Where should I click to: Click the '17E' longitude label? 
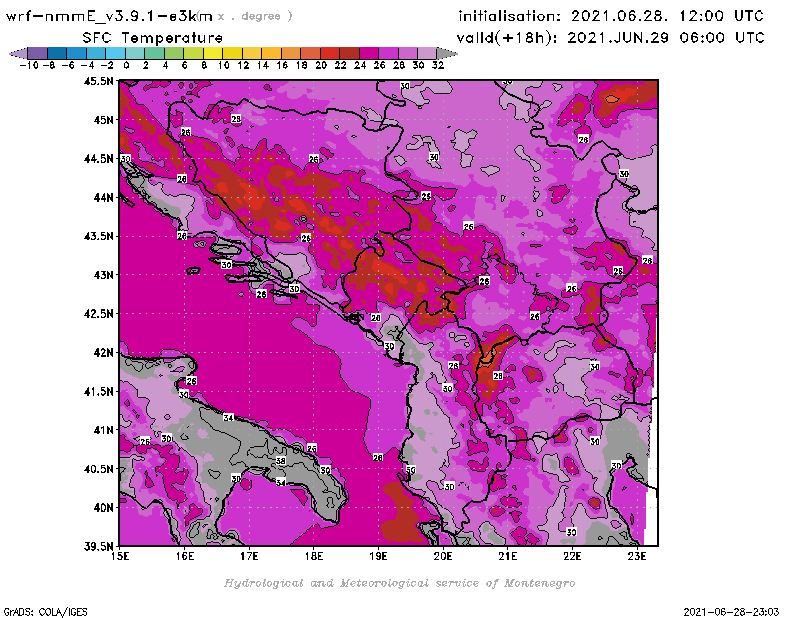pos(249,557)
